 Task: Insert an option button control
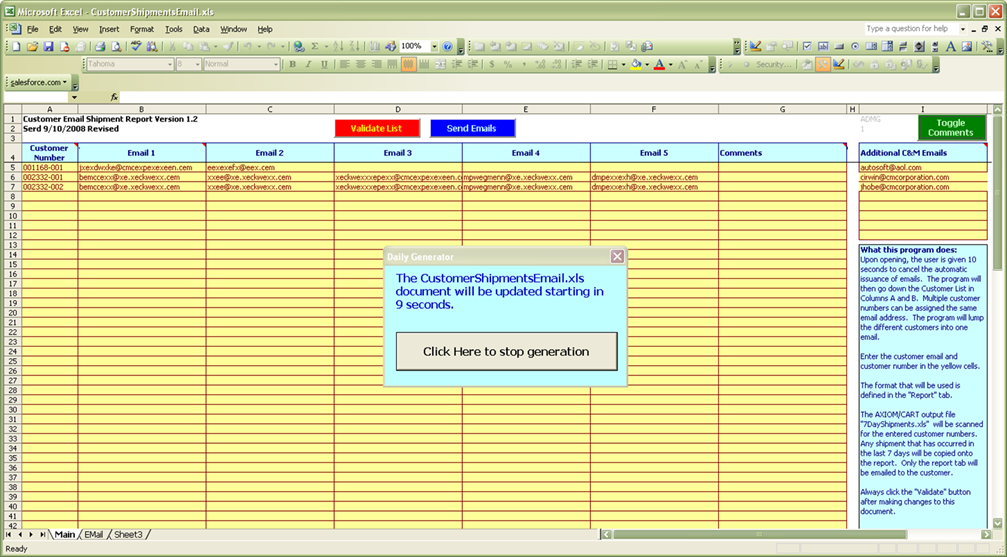point(855,46)
